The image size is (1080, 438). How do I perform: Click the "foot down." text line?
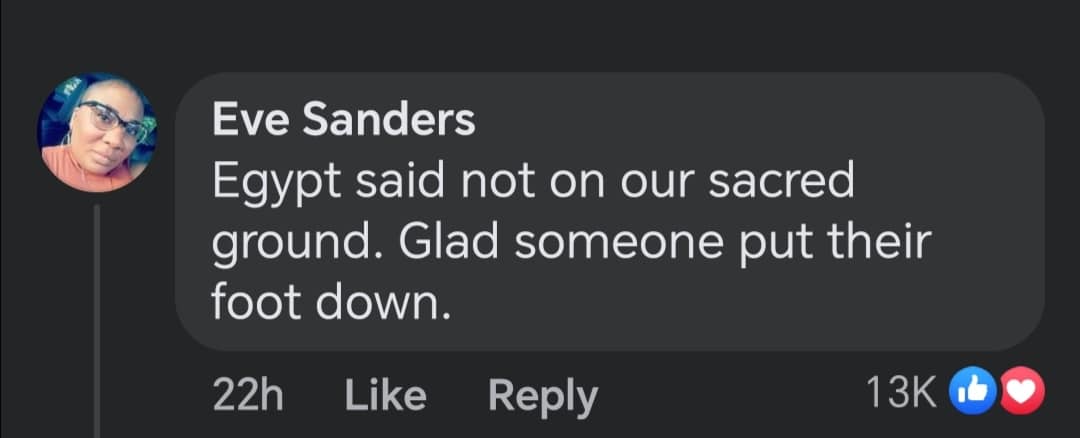click(x=326, y=302)
